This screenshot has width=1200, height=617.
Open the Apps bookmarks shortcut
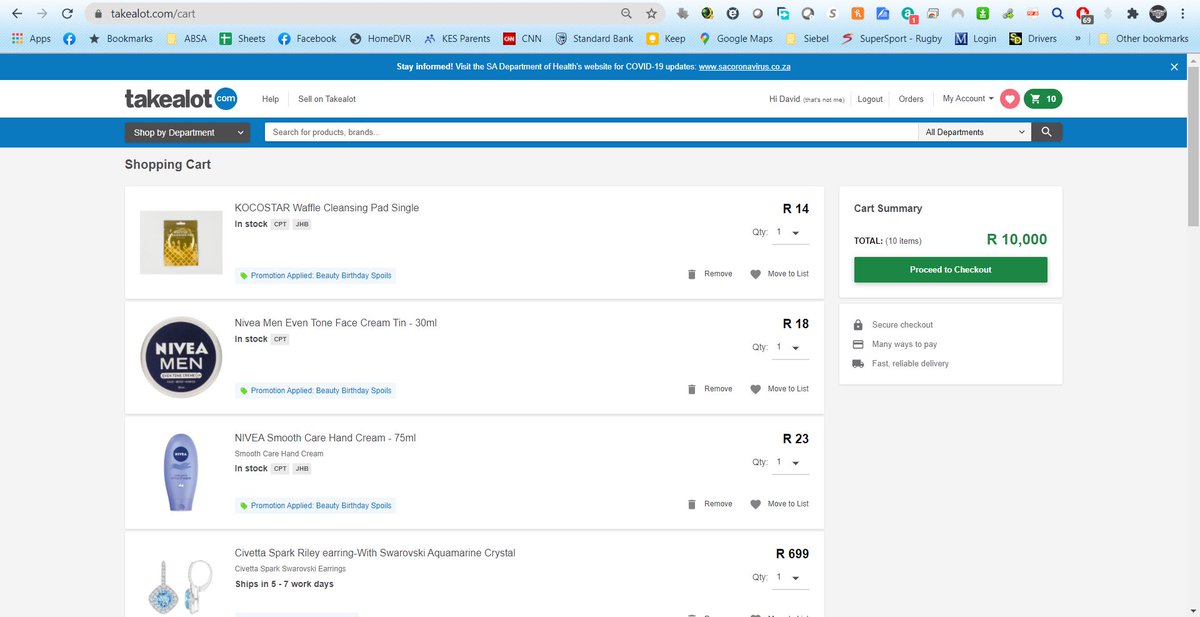coord(31,39)
